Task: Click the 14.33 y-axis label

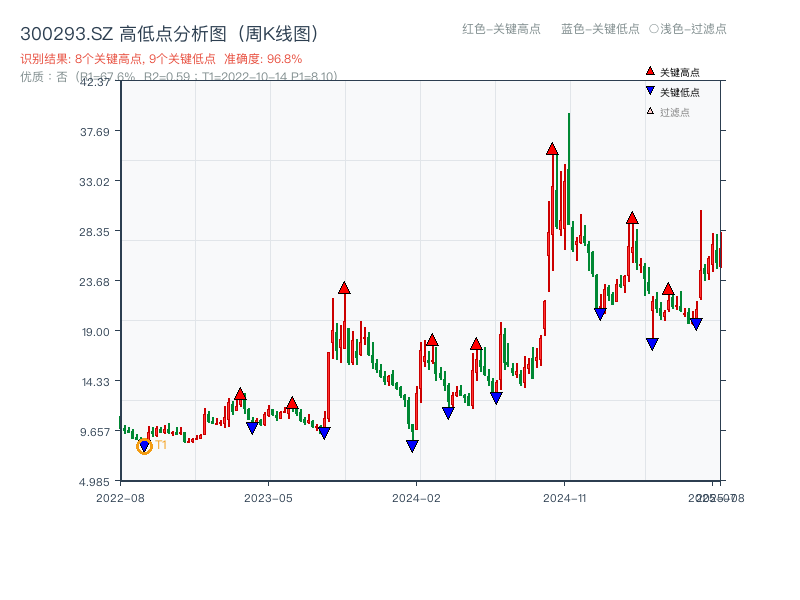Action: pos(95,382)
